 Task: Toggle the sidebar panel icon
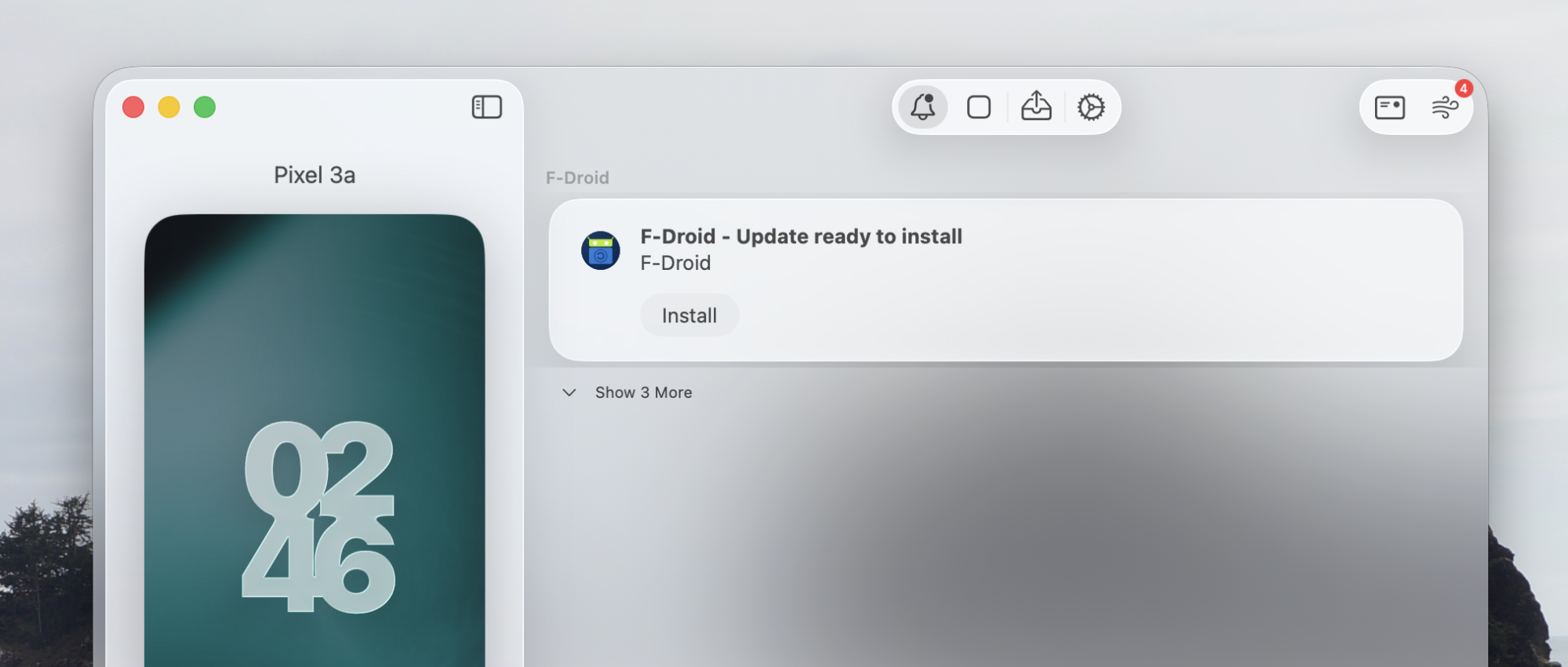(x=487, y=107)
